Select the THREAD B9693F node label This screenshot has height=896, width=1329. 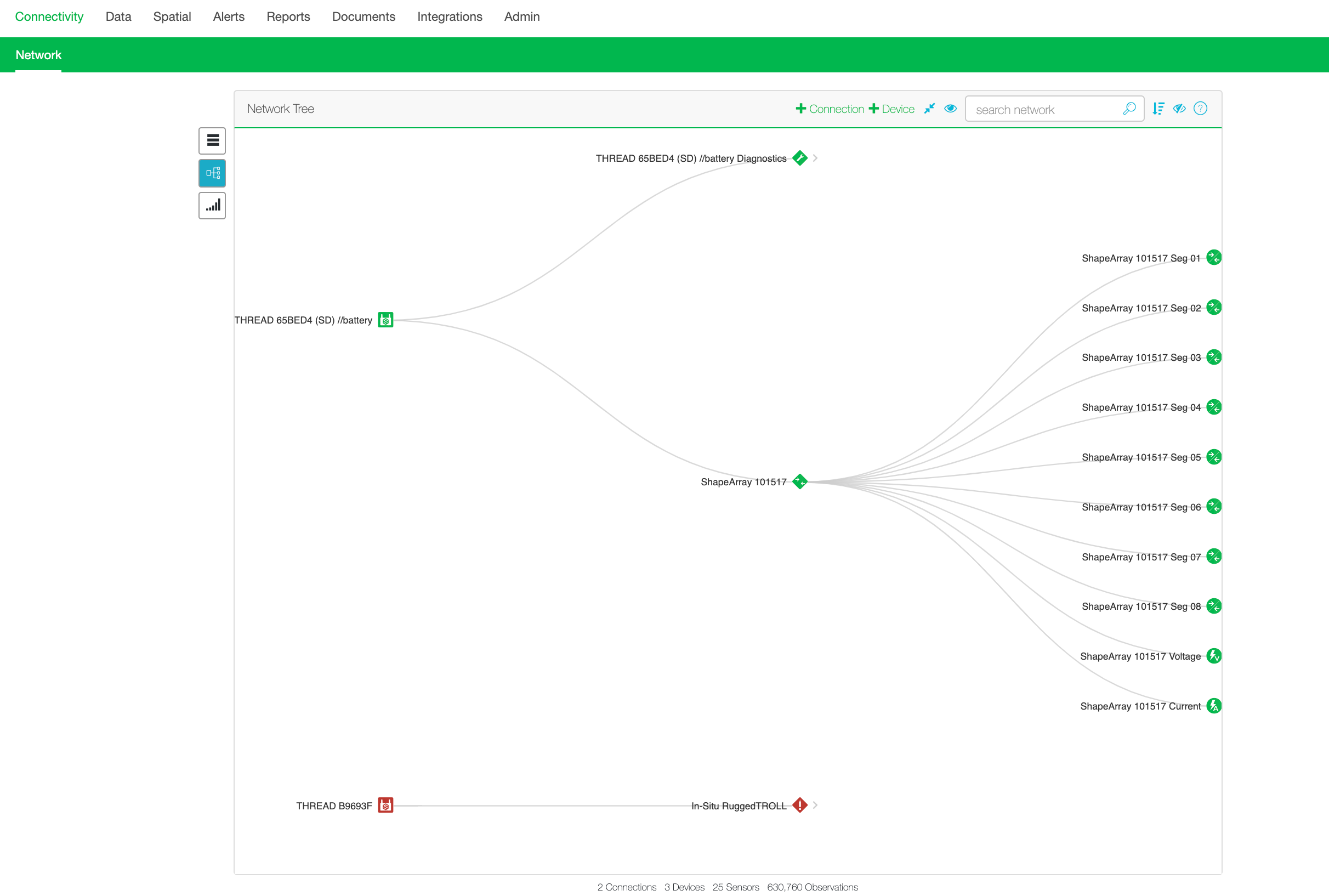click(x=334, y=806)
